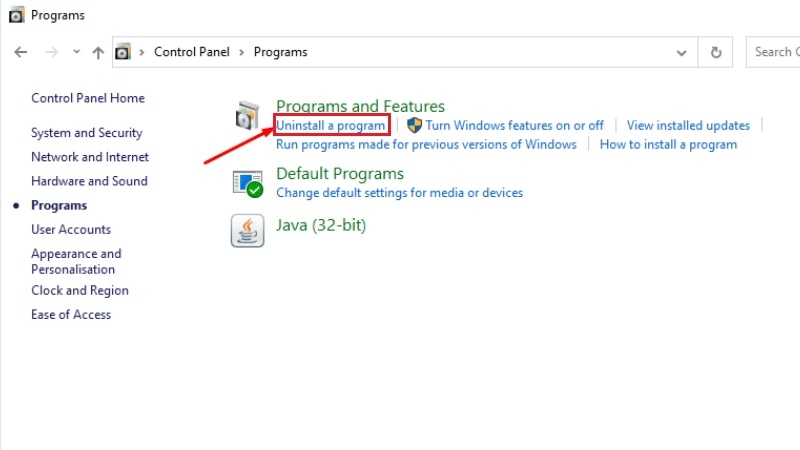800x450 pixels.
Task: Select Control Panel breadcrumb in address bar
Action: tap(192, 52)
